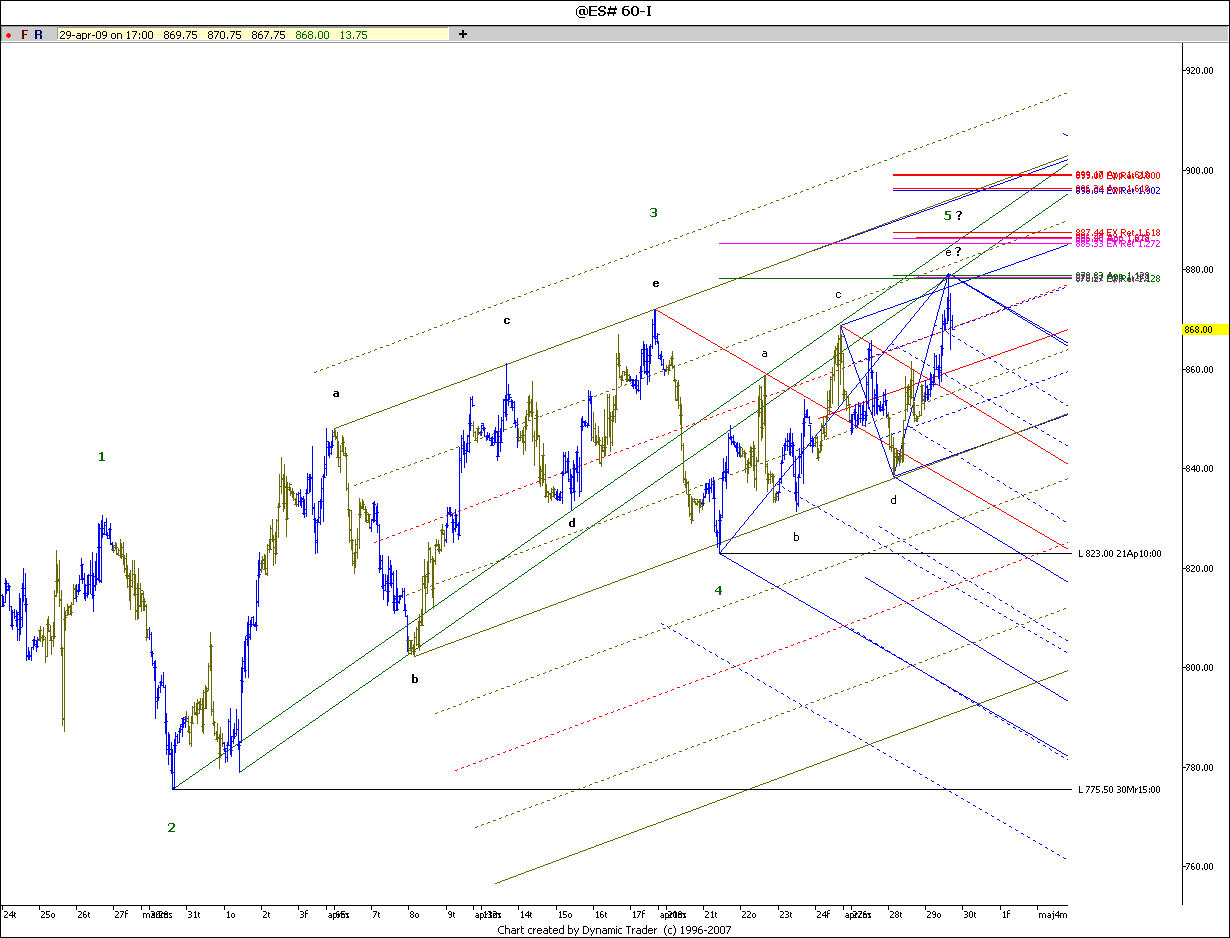1230x938 pixels.
Task: Click the 760.00 price axis label
Action: click(x=1198, y=867)
